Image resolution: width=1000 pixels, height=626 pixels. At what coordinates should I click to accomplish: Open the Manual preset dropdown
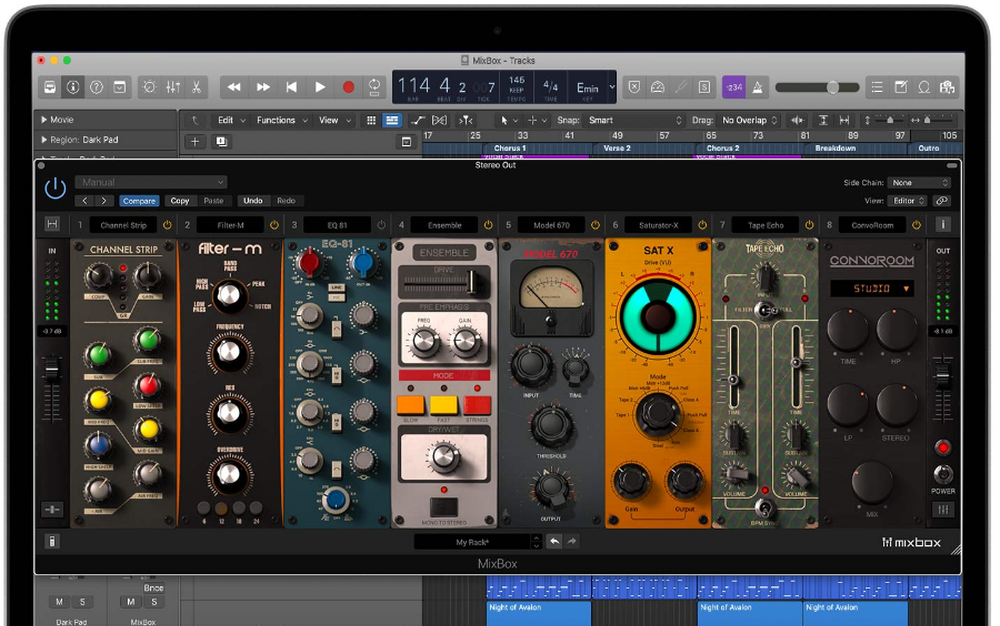point(151,182)
